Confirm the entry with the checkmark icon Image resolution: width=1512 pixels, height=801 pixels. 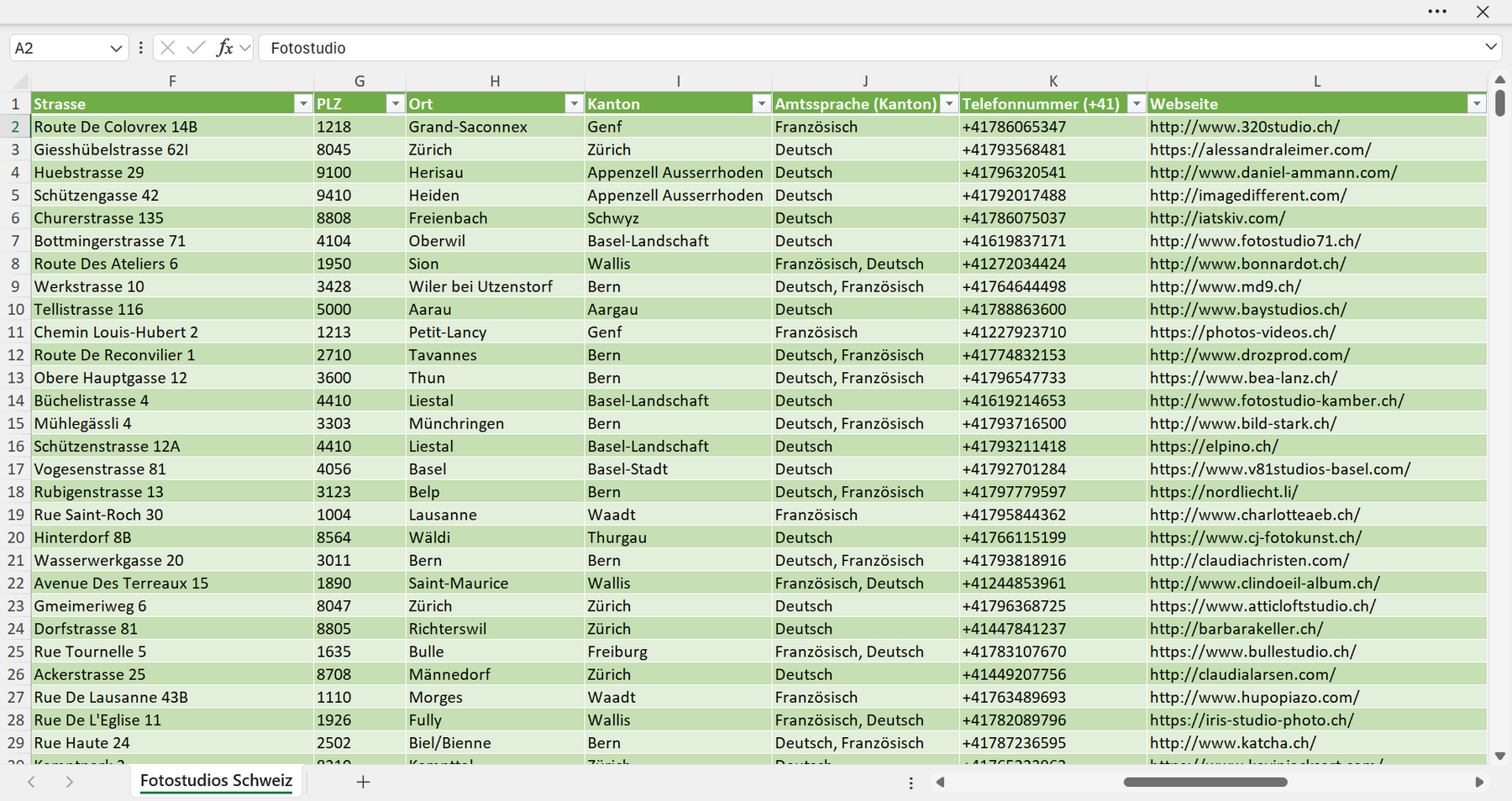click(196, 48)
